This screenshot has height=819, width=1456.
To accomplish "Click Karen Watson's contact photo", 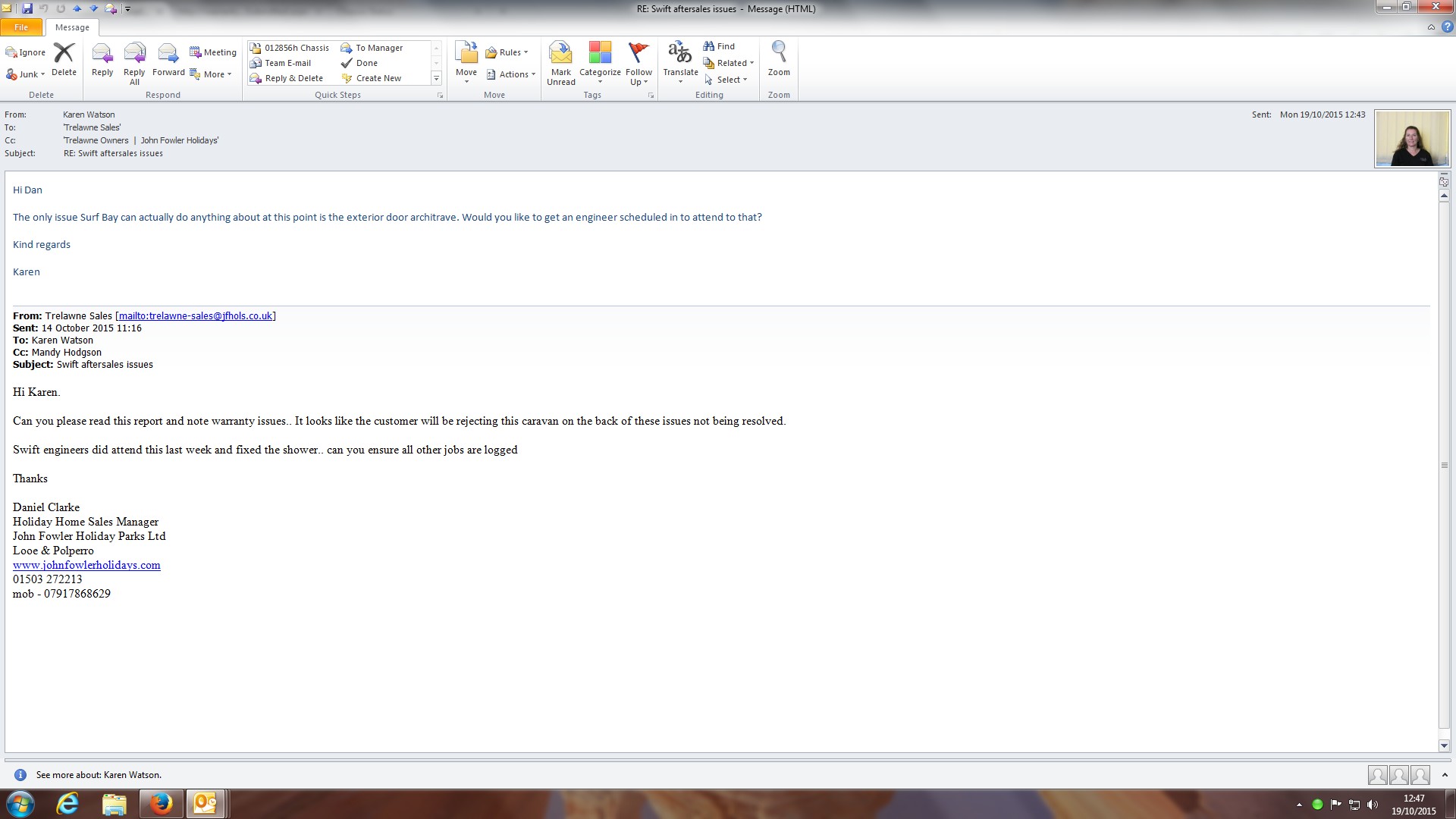I will click(x=1412, y=139).
